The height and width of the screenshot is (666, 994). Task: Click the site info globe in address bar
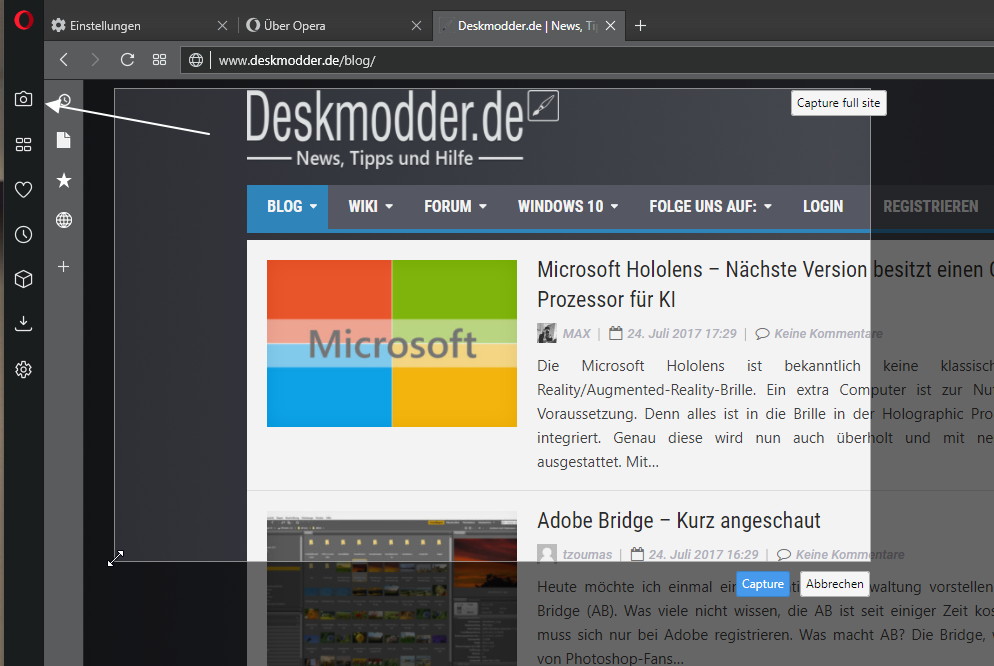pos(196,60)
